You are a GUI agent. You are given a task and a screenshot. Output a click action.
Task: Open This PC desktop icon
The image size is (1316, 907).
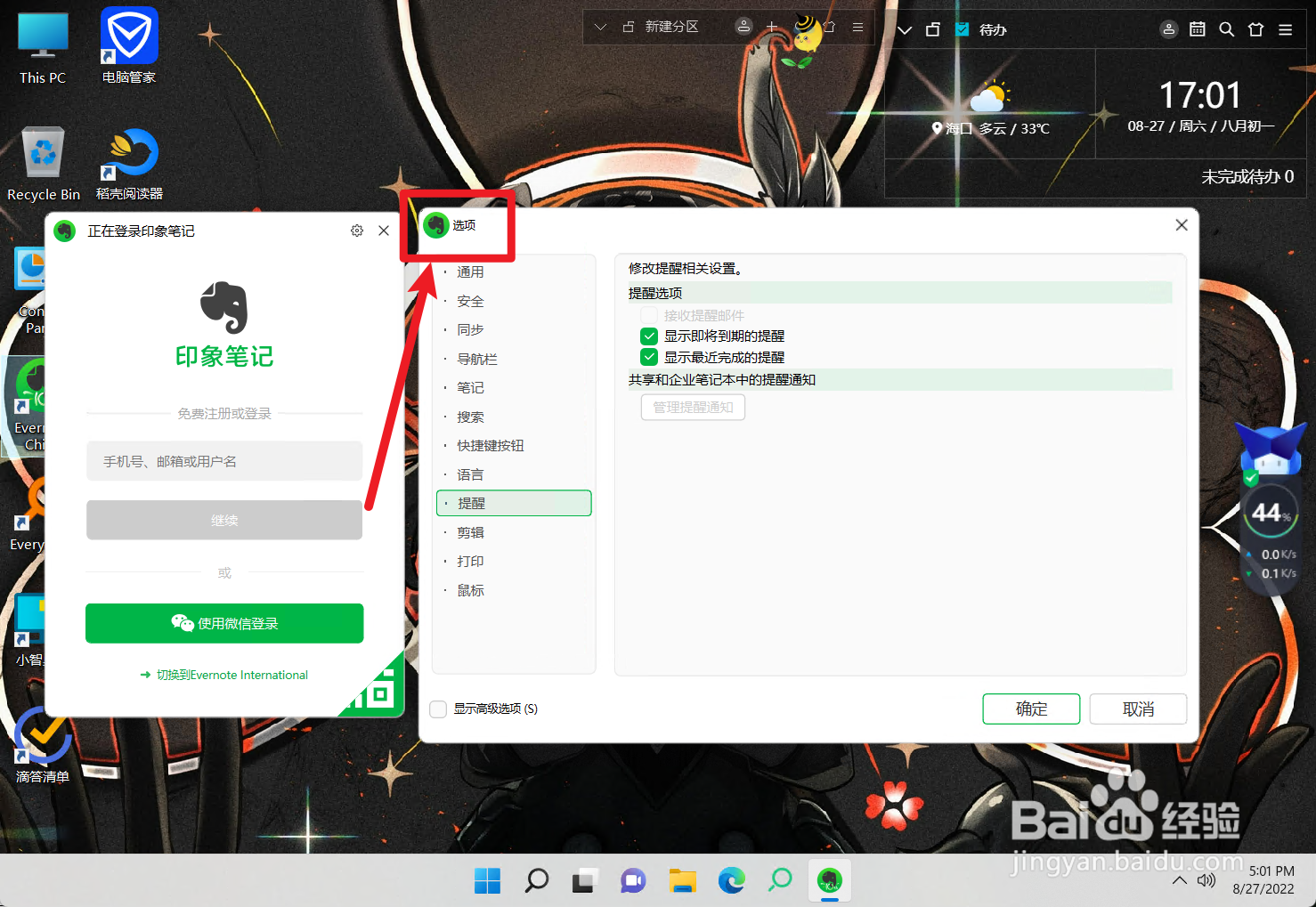(43, 48)
